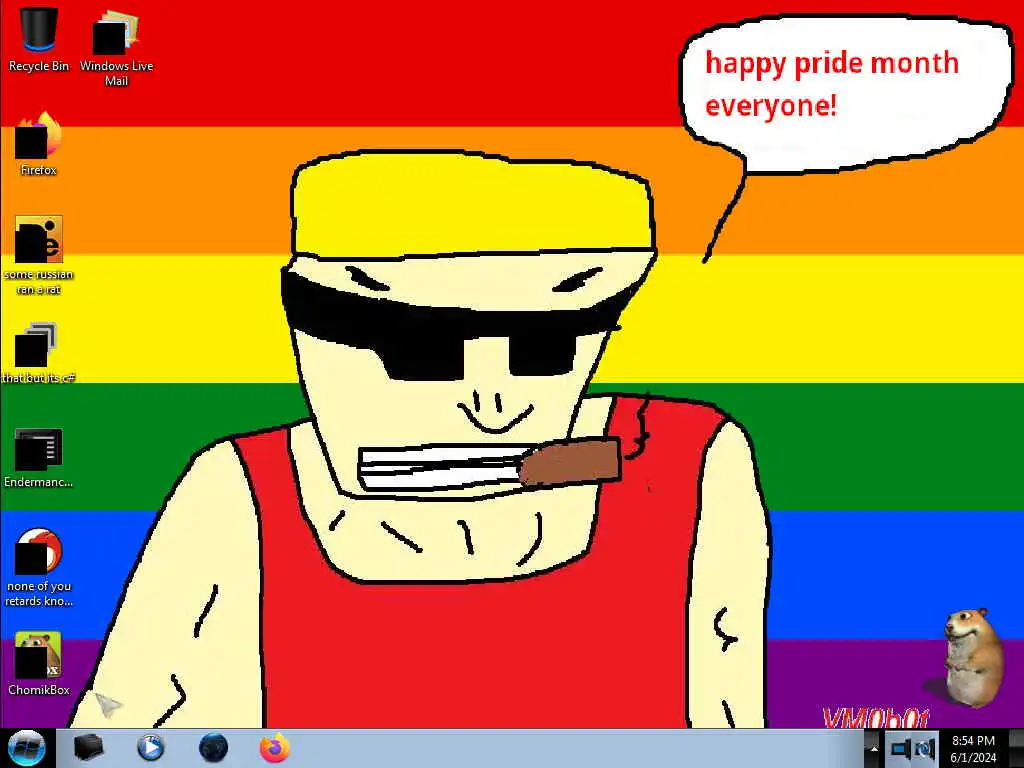
Task: Select the 'none of you' desktop shortcut
Action: 39,567
